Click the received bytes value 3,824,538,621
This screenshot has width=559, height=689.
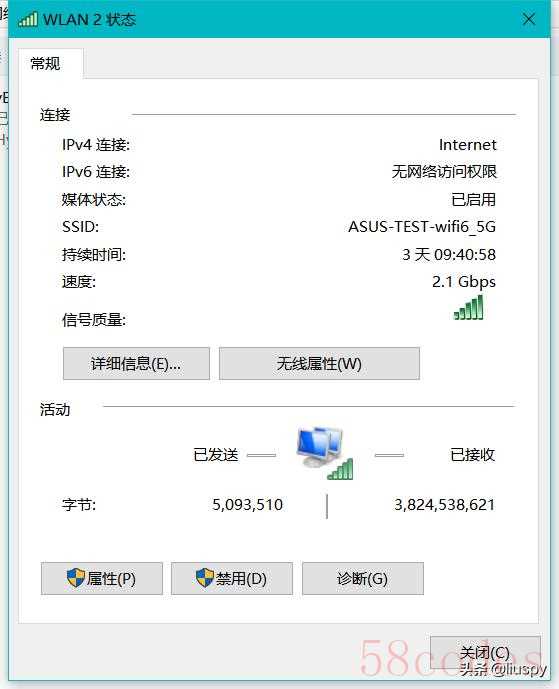click(444, 504)
